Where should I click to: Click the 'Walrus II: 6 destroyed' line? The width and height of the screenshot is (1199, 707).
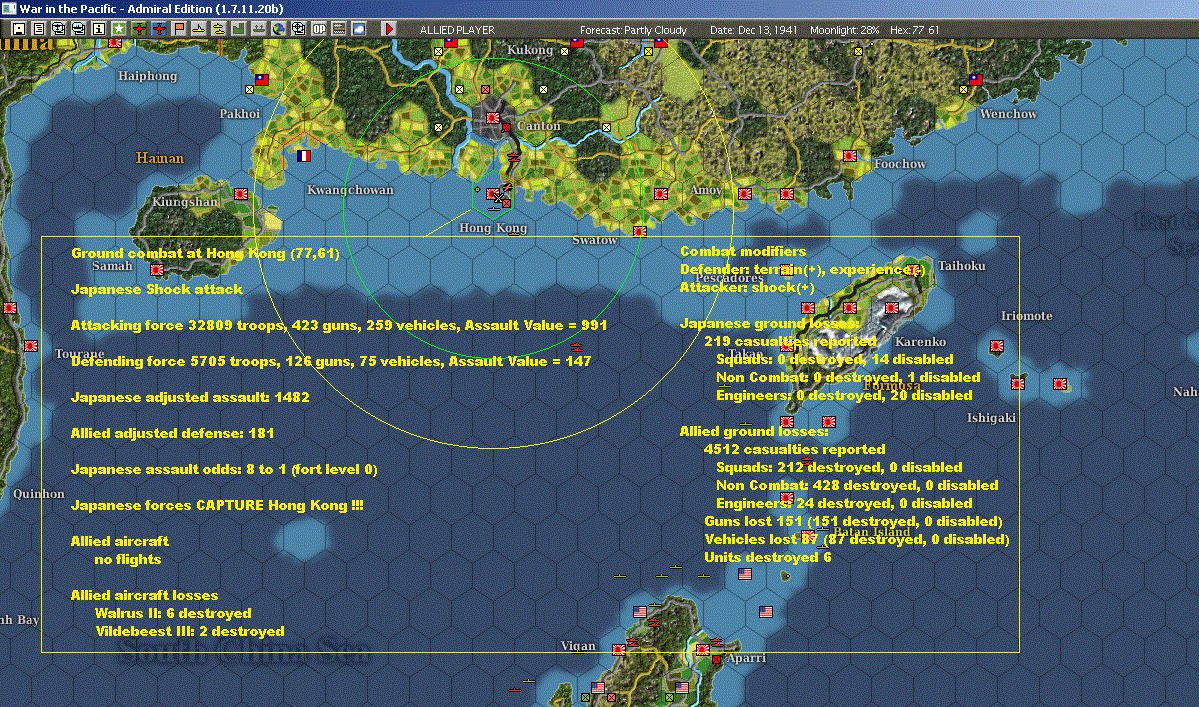tap(173, 613)
